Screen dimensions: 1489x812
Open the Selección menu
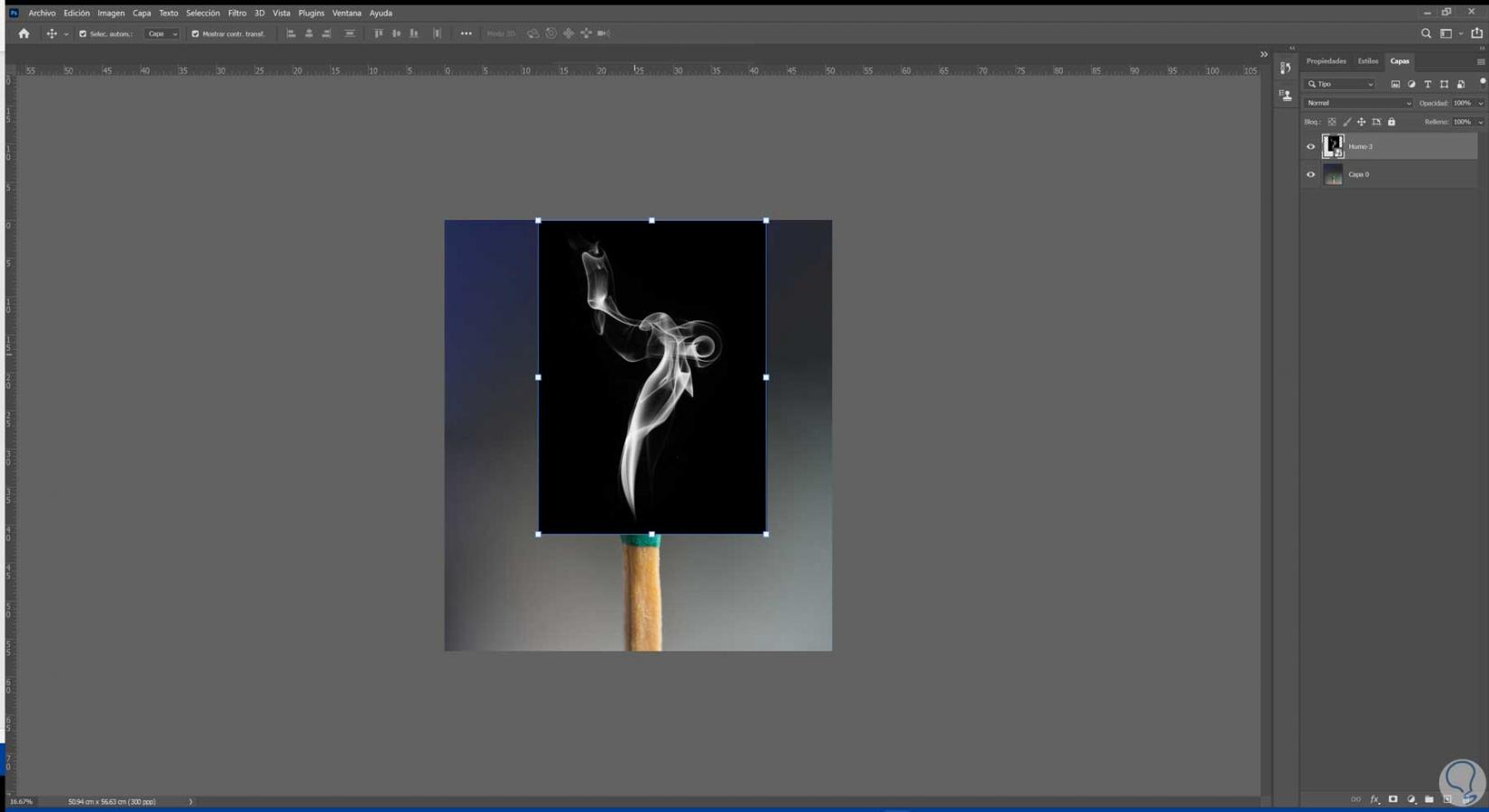(203, 13)
